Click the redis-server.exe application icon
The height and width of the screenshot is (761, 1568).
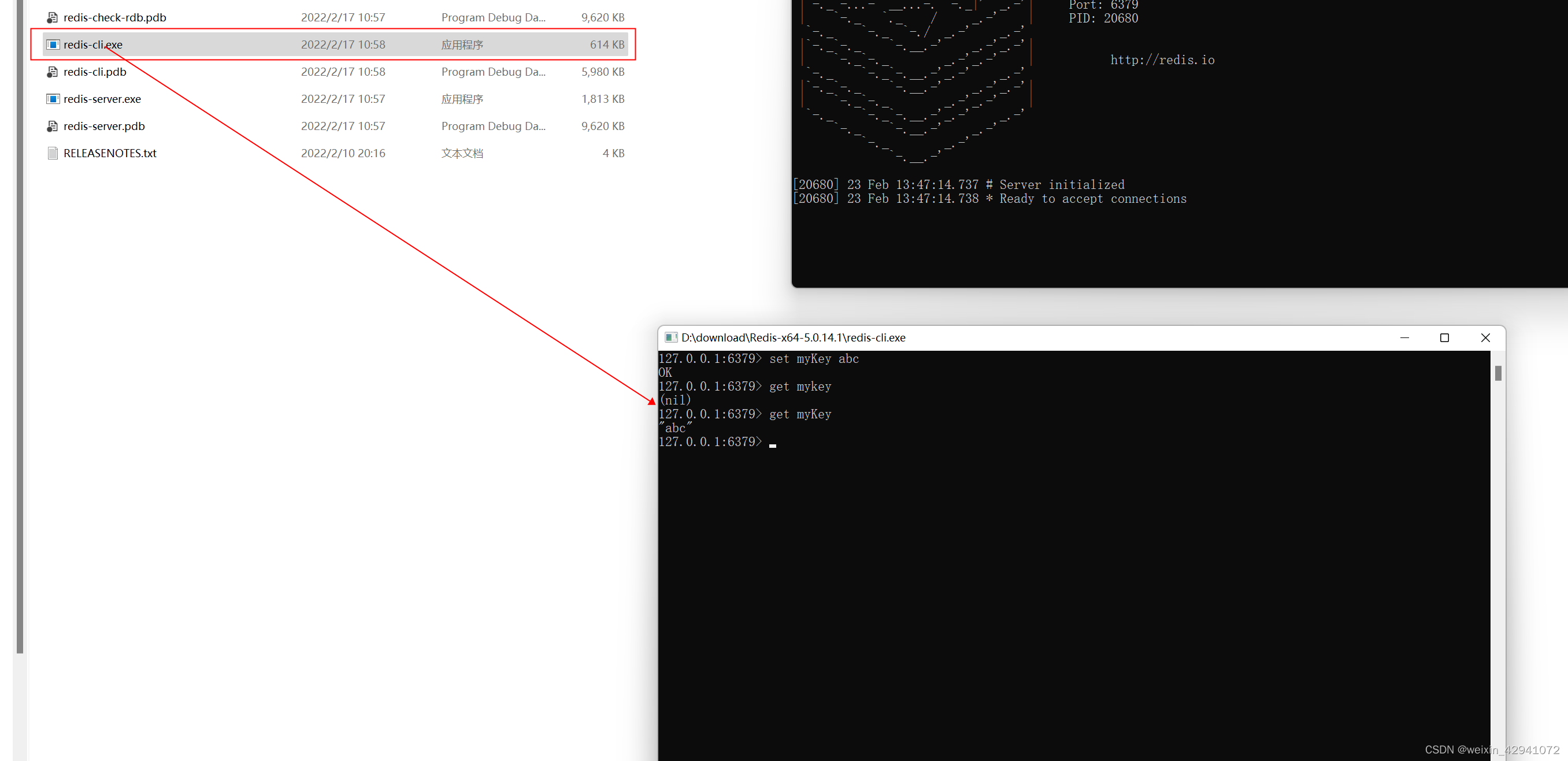point(53,99)
